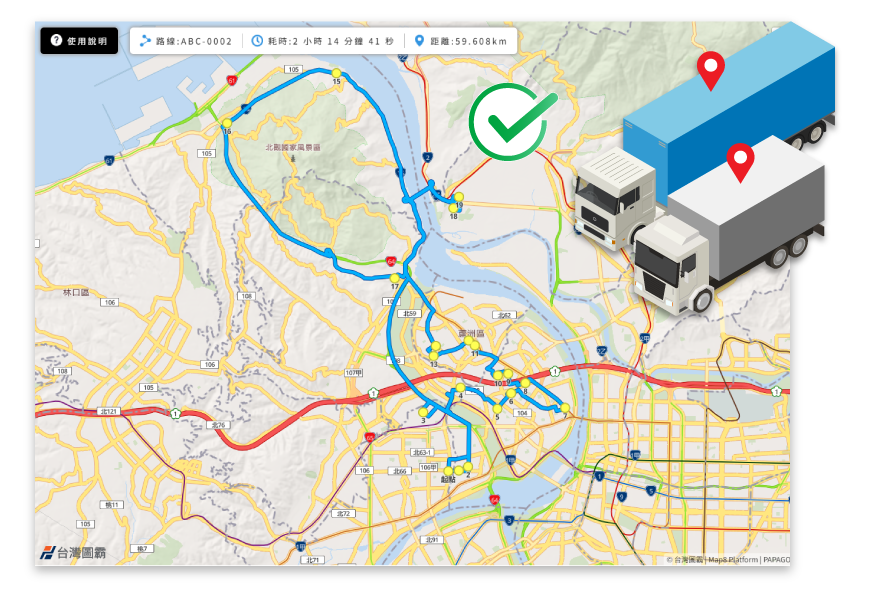Open the 使用說明 help button
870x600 pixels.
79,41
